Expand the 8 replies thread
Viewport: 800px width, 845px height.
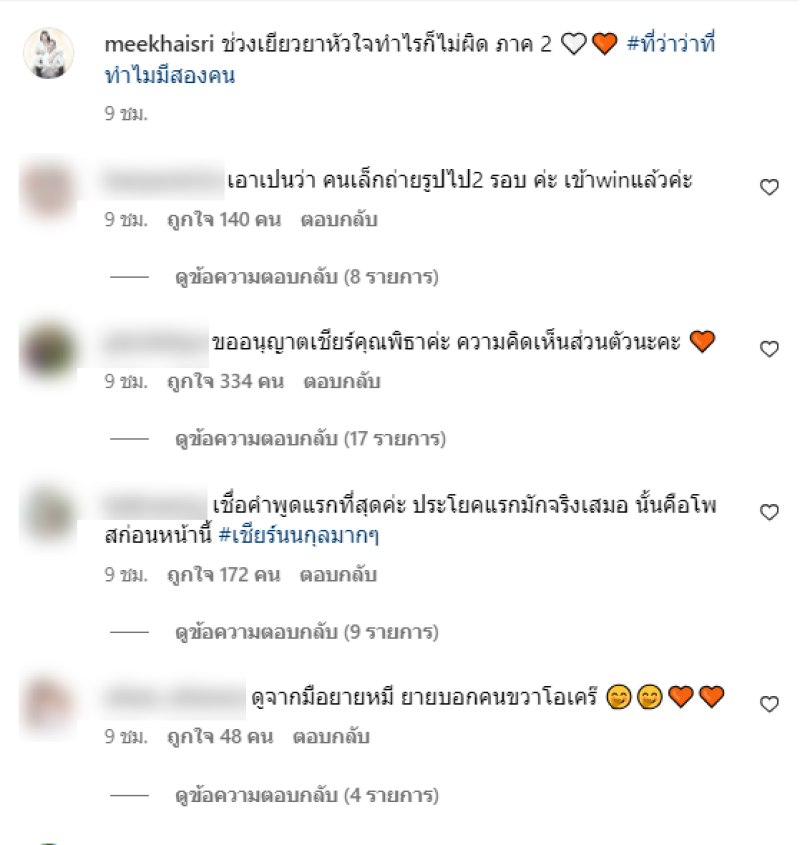pos(307,277)
